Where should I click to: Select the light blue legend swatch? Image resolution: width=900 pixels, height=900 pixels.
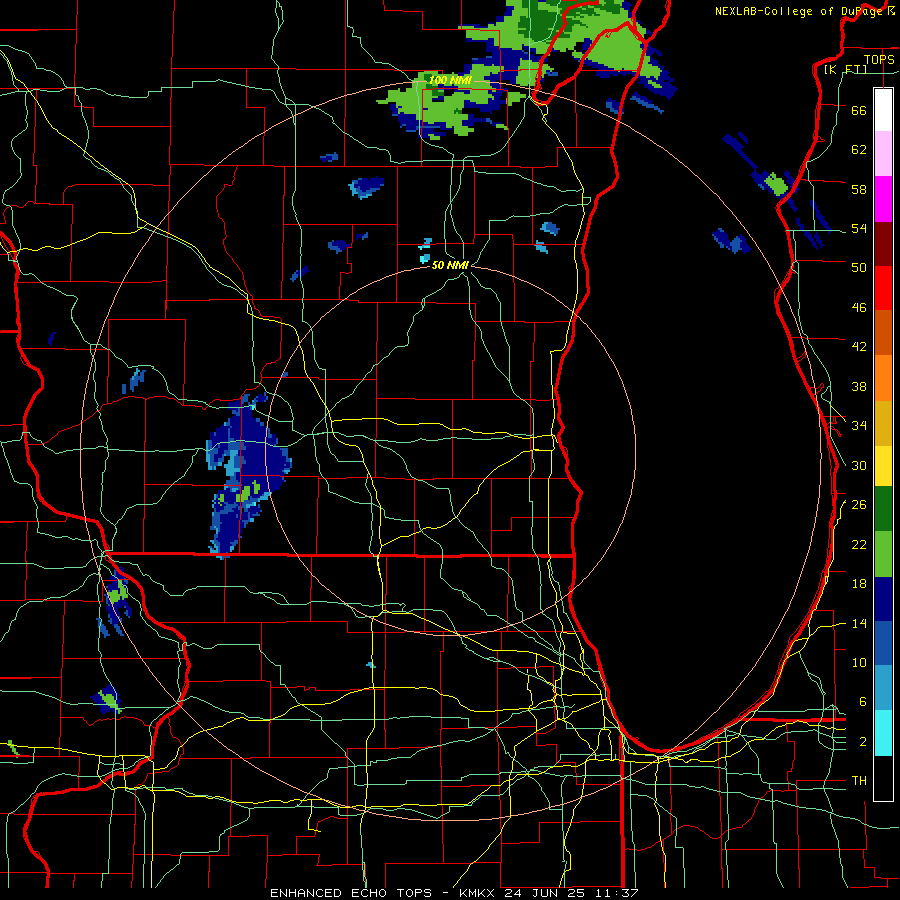[883, 688]
